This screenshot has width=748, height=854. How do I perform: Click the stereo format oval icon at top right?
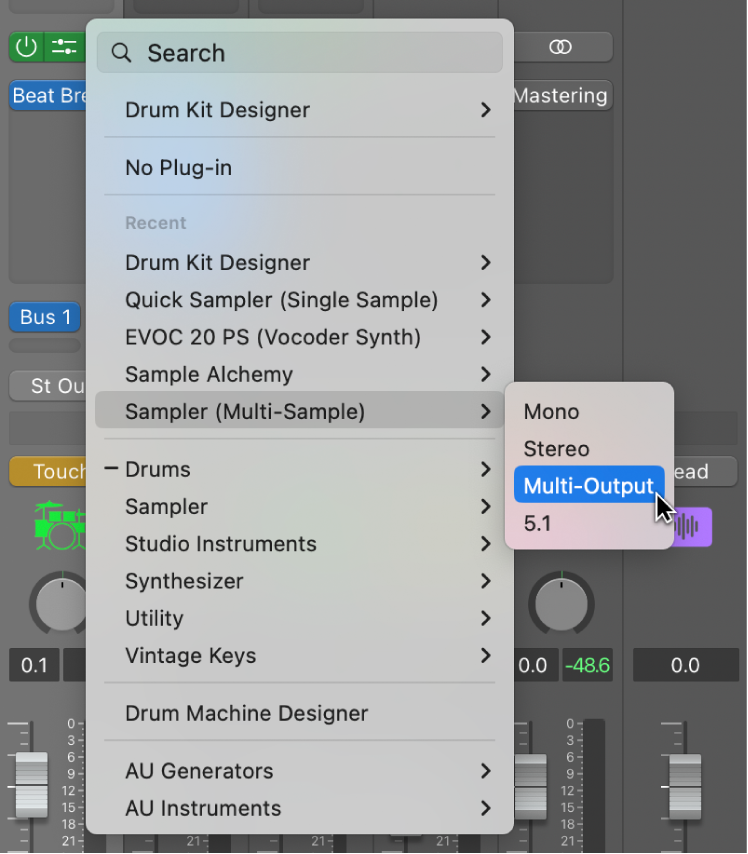pos(561,47)
